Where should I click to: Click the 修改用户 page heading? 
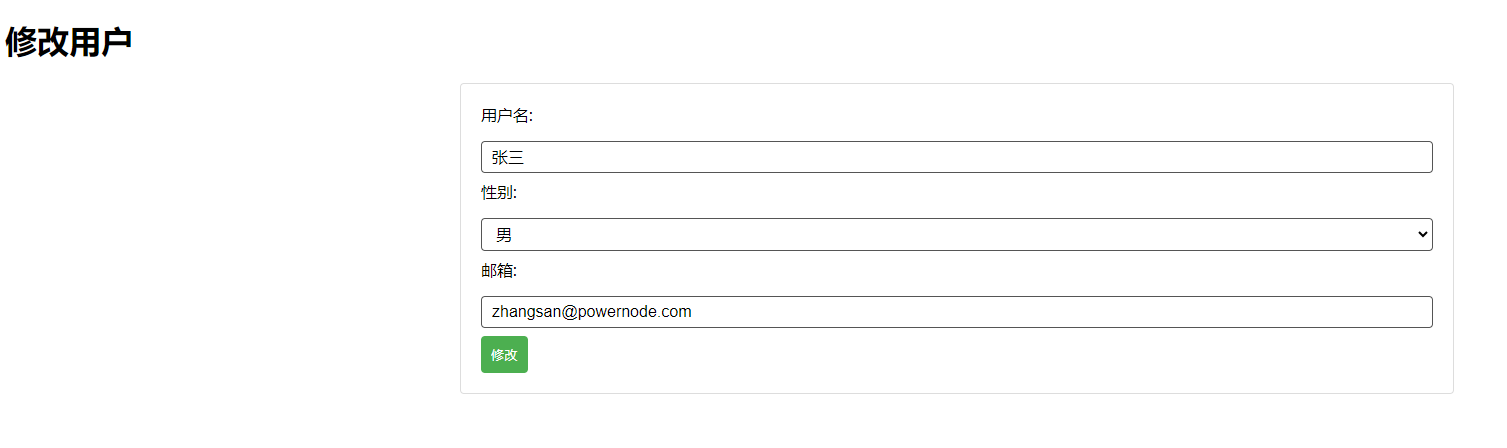pyautogui.click(x=69, y=42)
